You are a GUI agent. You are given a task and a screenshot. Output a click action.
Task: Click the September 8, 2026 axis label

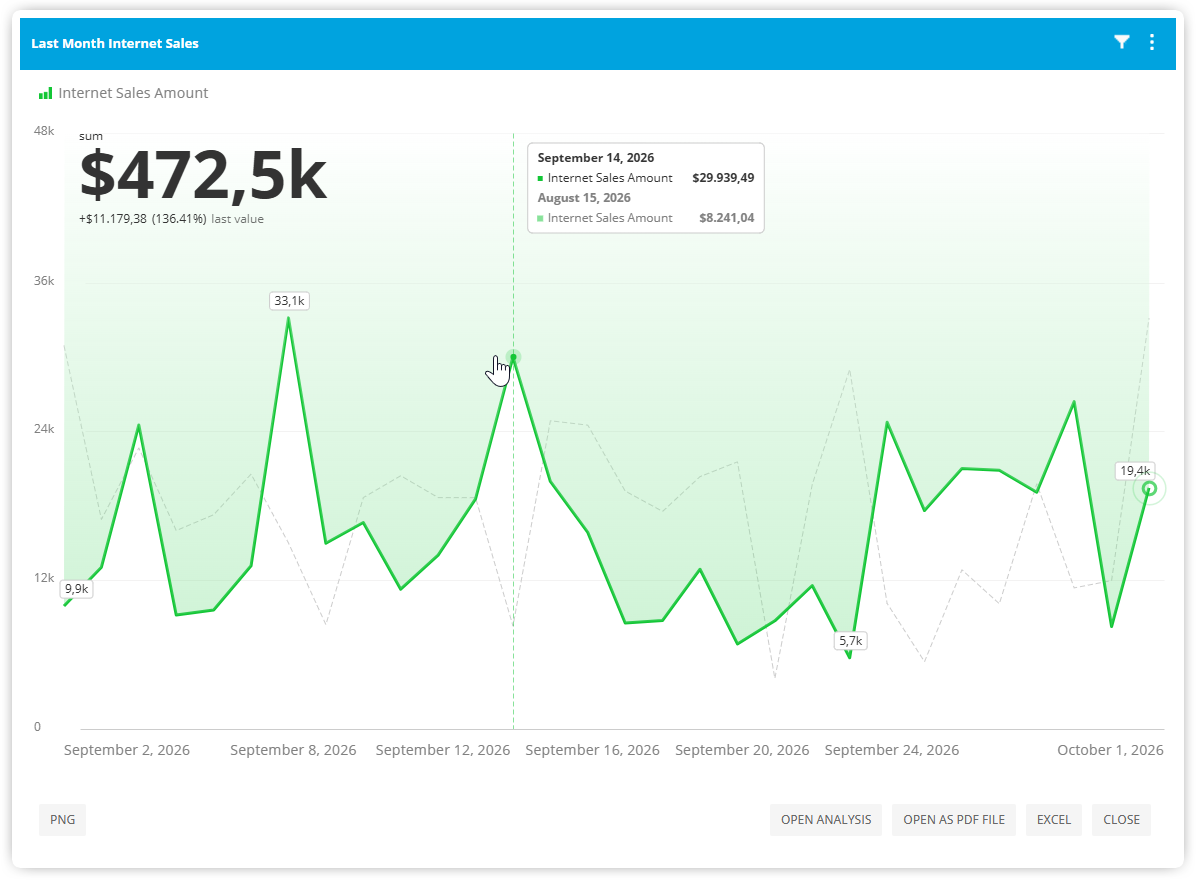click(293, 750)
